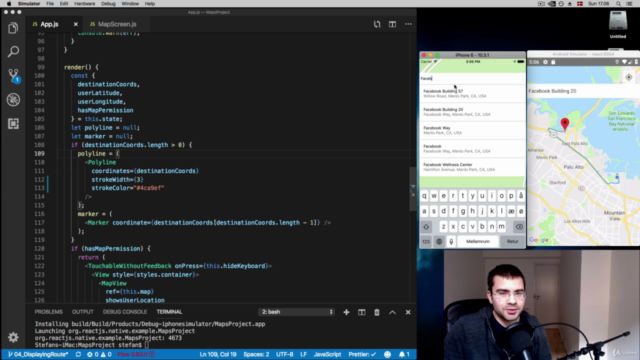Select the 'Facebook' suggestion on Facebook Way
Image resolution: width=640 pixels, height=360 pixels.
(472, 149)
